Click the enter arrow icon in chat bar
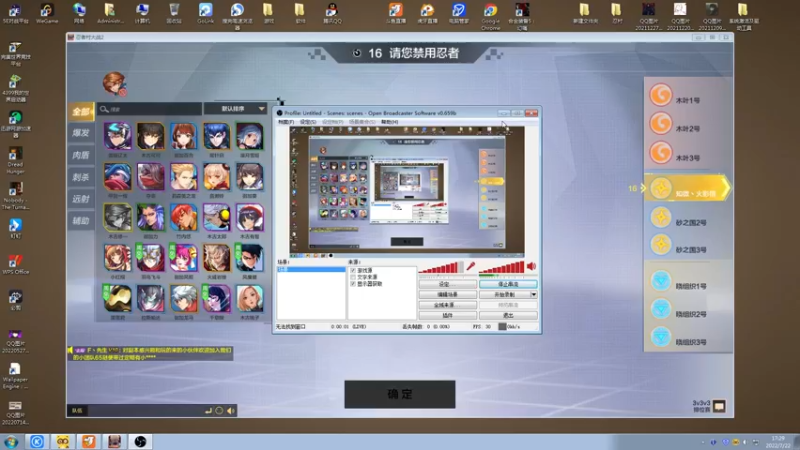Image resolution: width=800 pixels, height=450 pixels. [x=208, y=411]
